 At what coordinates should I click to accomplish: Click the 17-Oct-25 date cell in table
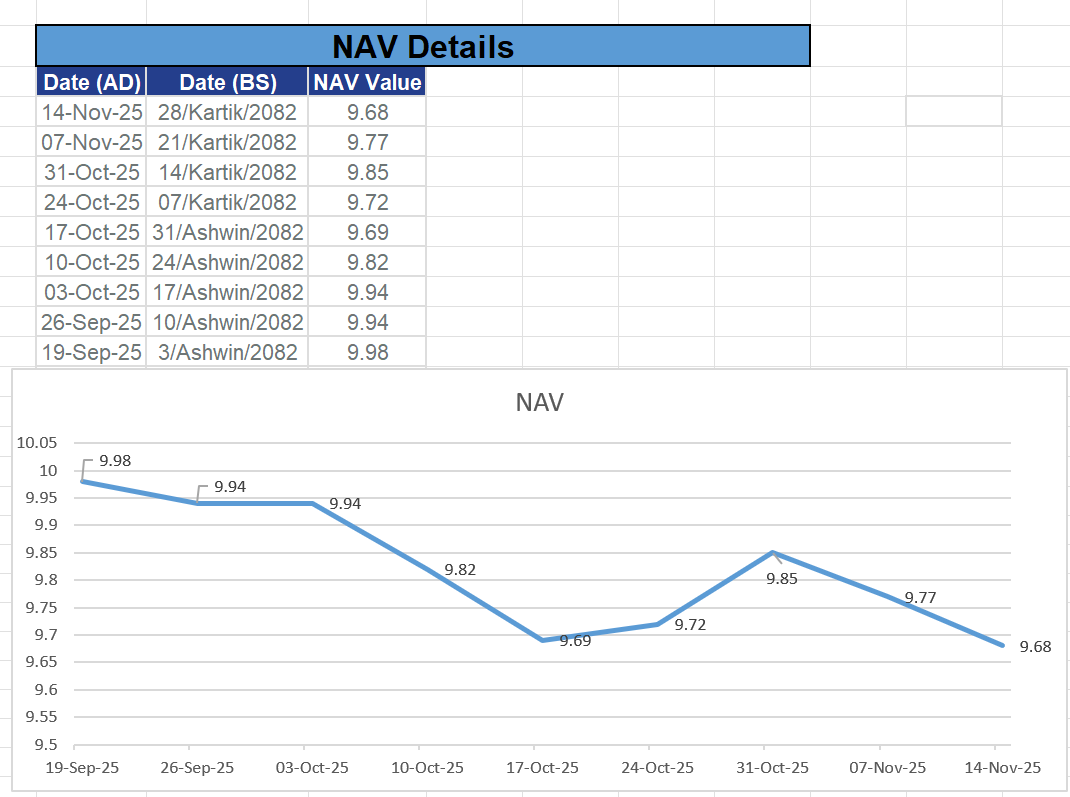[92, 232]
